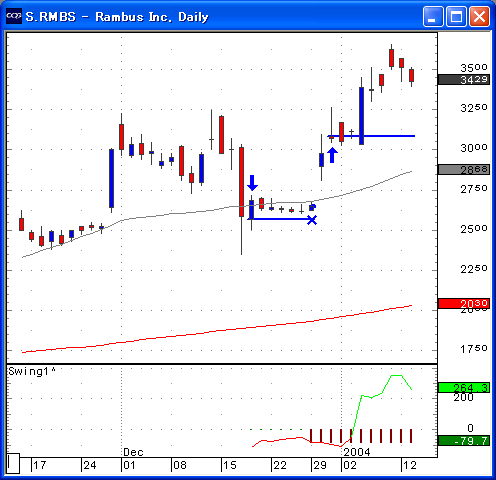Viewport: 496px width, 480px height.
Task: Click the blue down arrow sell signal marker
Action: [252, 183]
